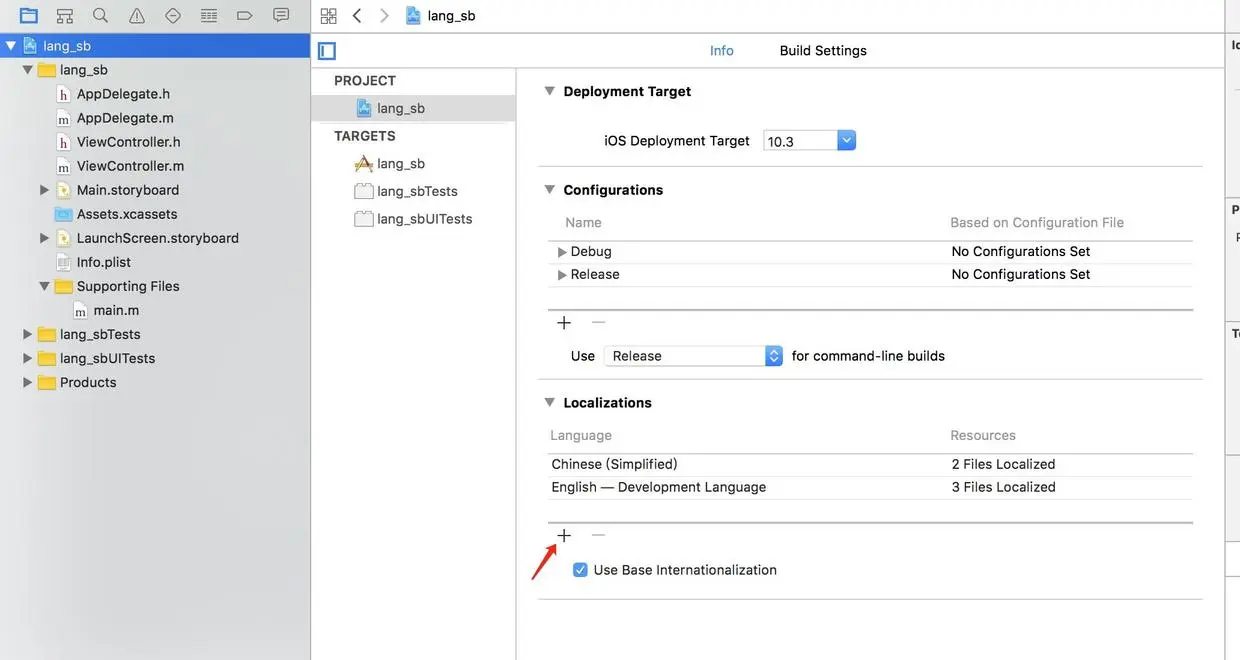Expand LaunchScreen.storyboard in navigator

(x=44, y=238)
